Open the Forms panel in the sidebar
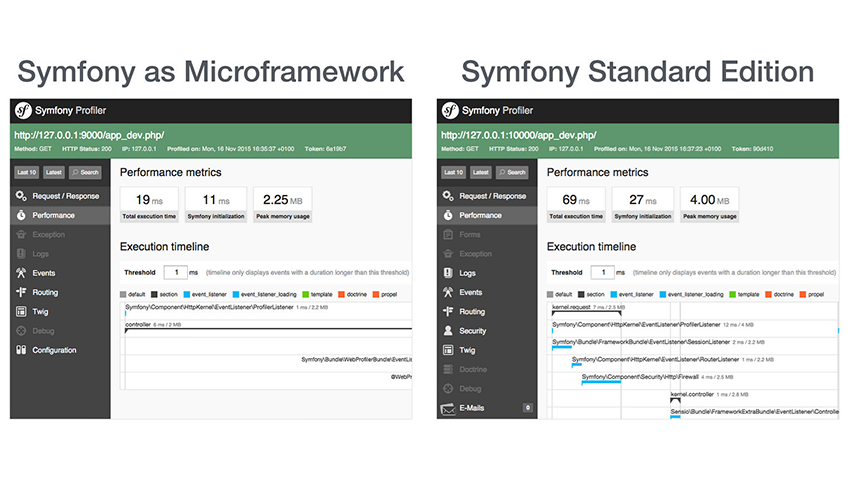The height and width of the screenshot is (480, 850). point(469,235)
